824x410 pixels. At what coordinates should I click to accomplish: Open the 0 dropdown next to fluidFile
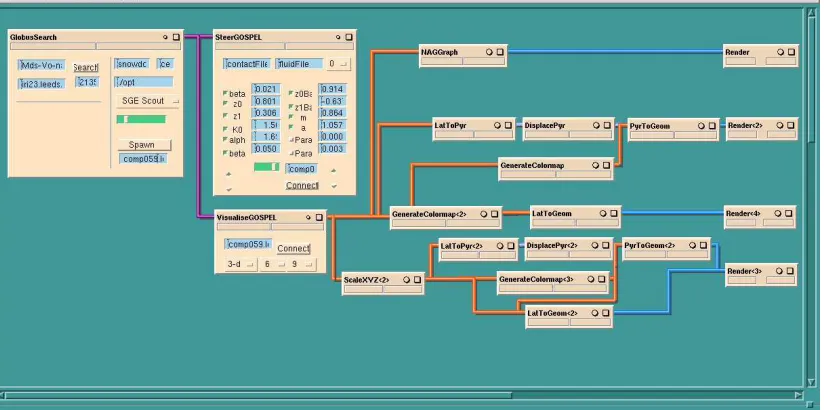coord(338,64)
